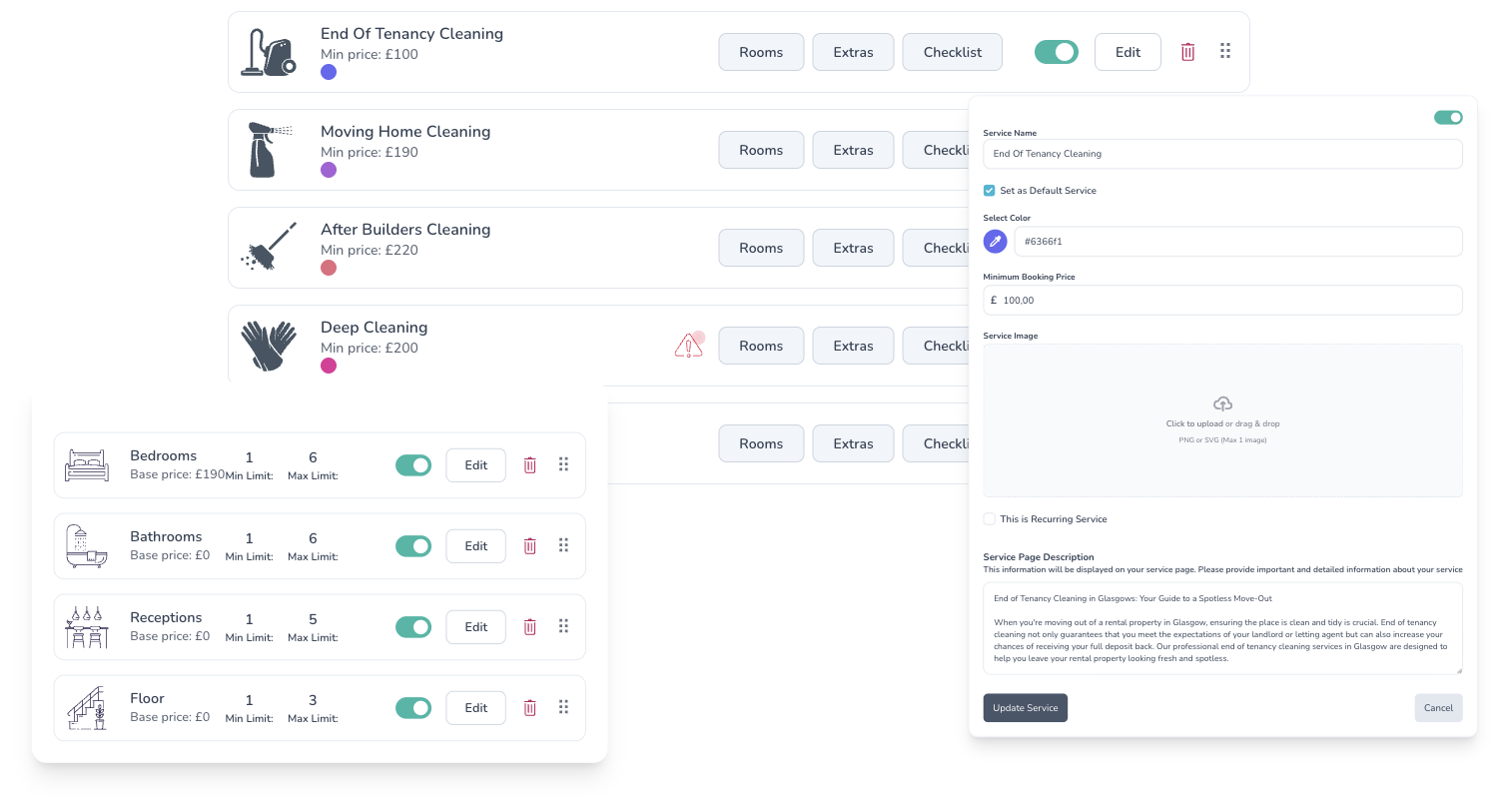Click the drag handle on Bathrooms row
1512x797 pixels.
563,545
